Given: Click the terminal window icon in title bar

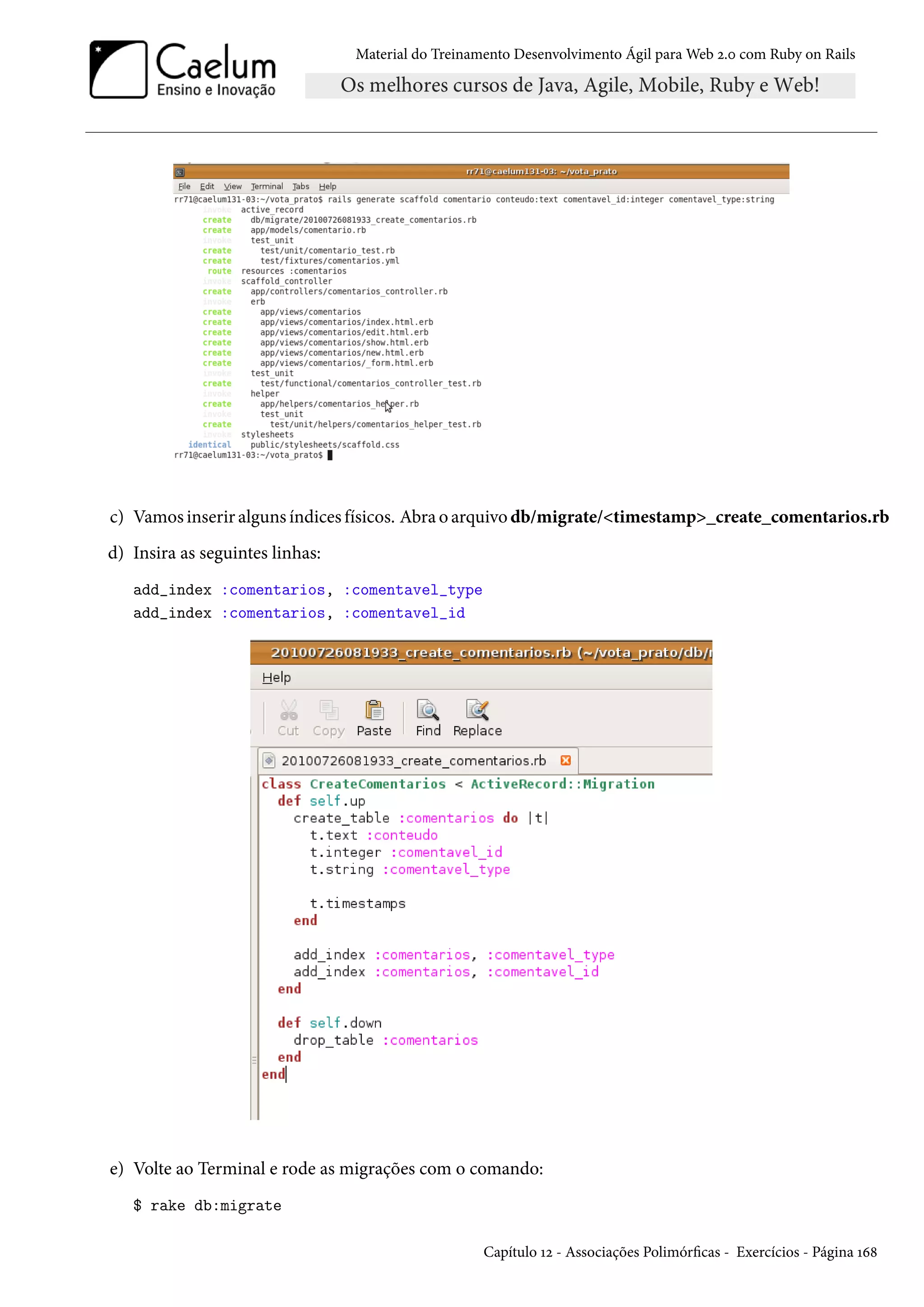Looking at the screenshot, I should click(x=180, y=172).
